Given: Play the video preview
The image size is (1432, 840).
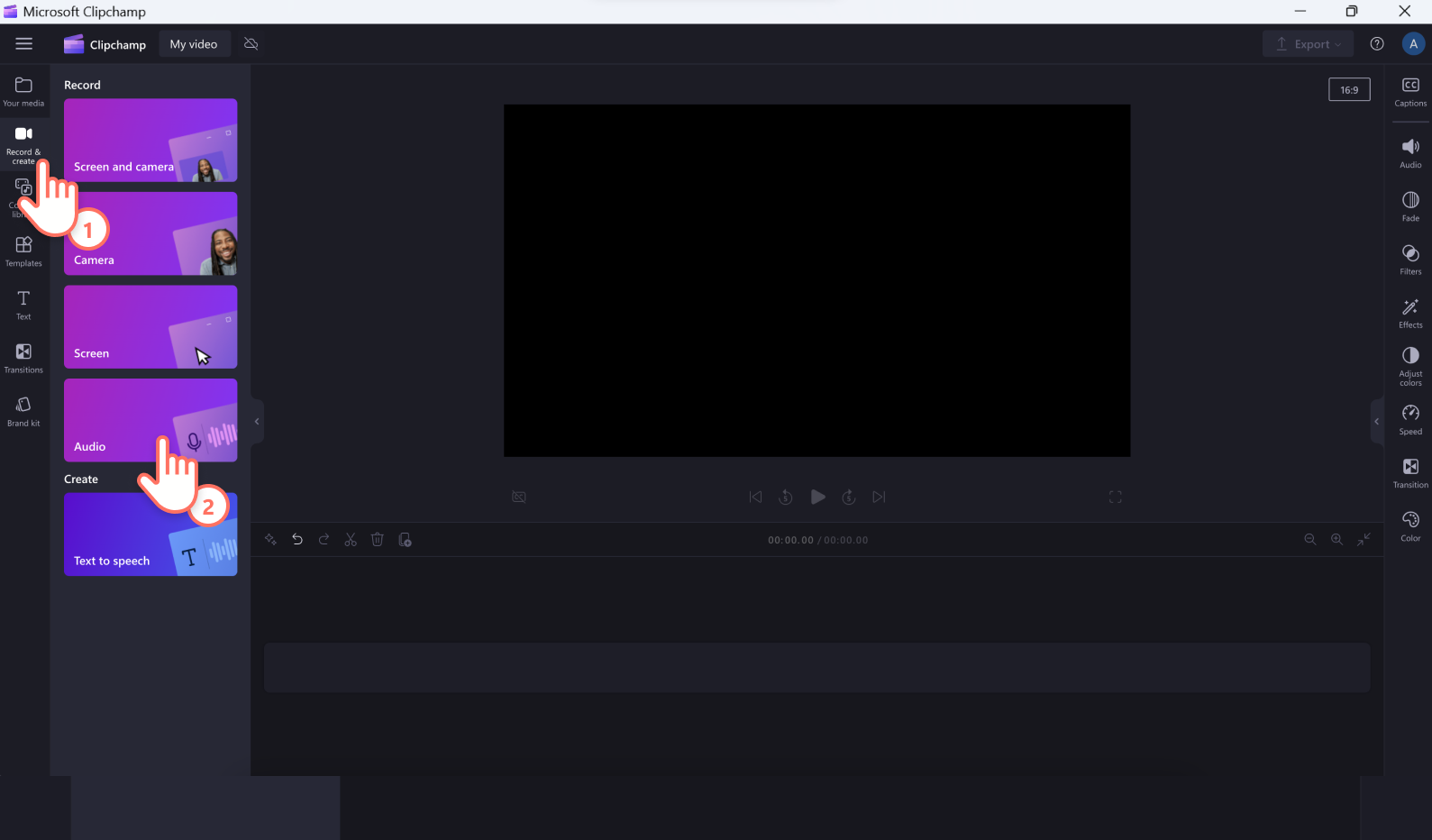Looking at the screenshot, I should tap(817, 497).
